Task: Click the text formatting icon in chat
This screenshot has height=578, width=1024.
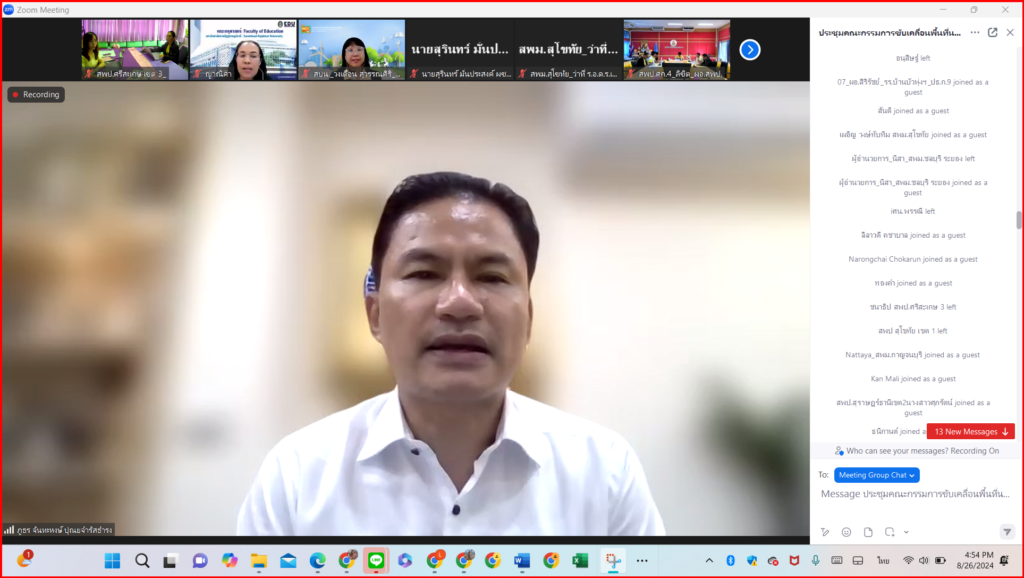Action: (x=825, y=532)
